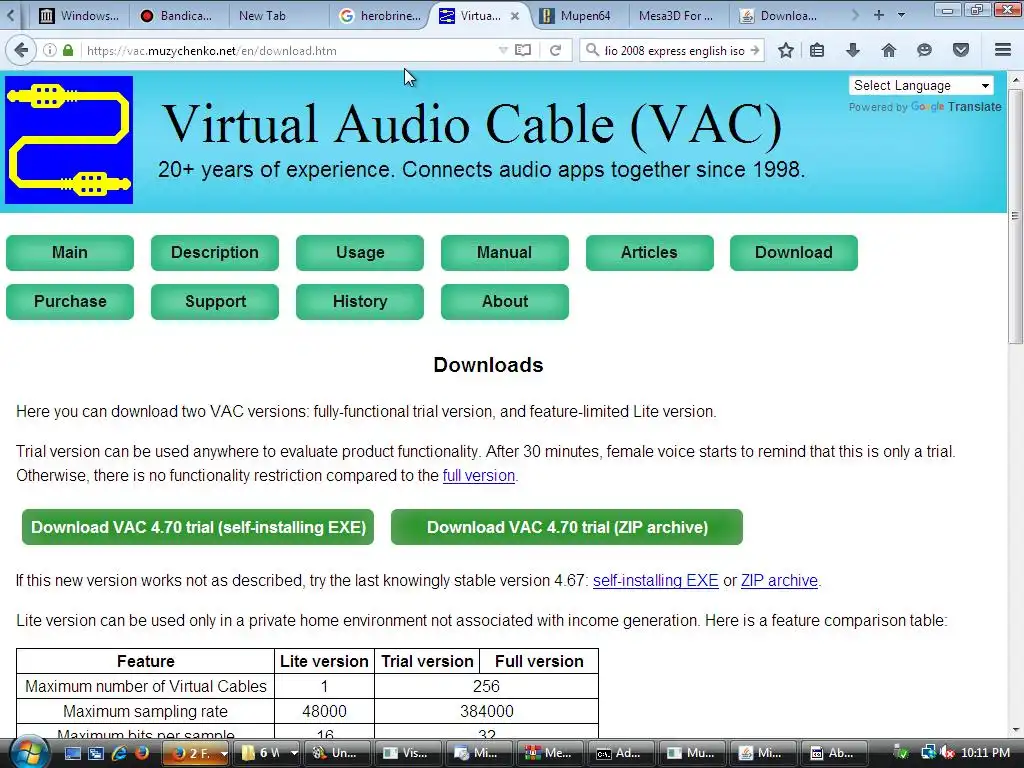The image size is (1024, 768).
Task: Open the Download page button
Action: (x=794, y=253)
